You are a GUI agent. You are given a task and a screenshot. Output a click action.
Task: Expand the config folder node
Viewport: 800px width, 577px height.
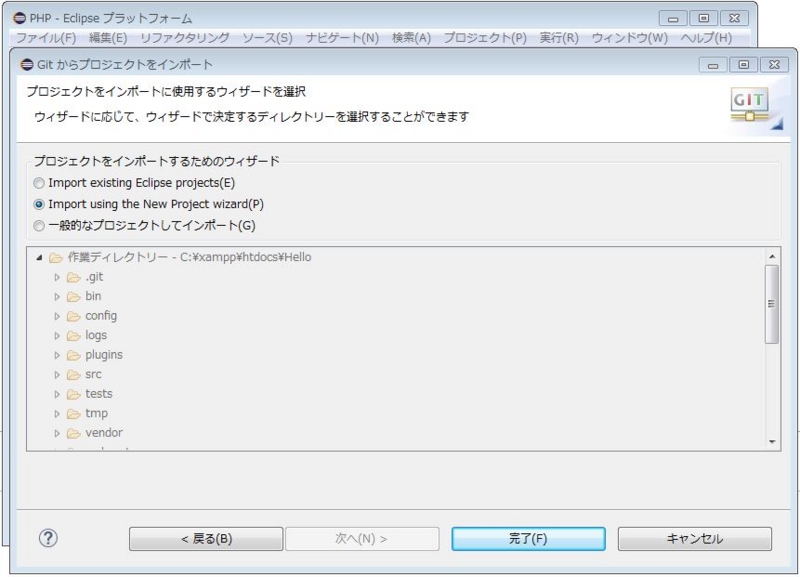tap(57, 316)
